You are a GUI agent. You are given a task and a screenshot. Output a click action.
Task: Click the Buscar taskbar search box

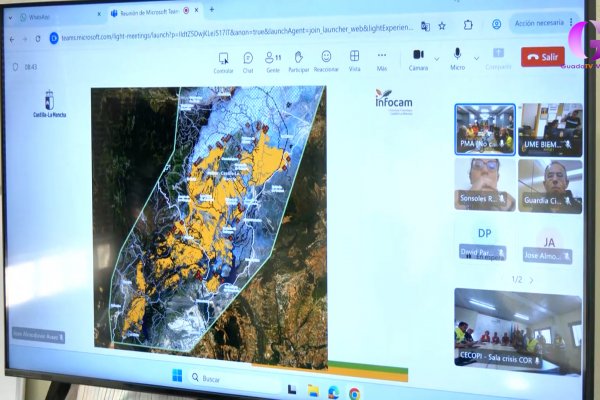235,379
